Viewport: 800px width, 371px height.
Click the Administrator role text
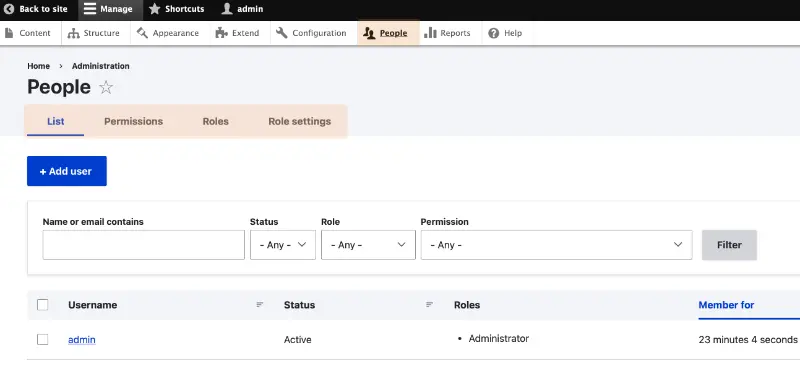(x=498, y=338)
